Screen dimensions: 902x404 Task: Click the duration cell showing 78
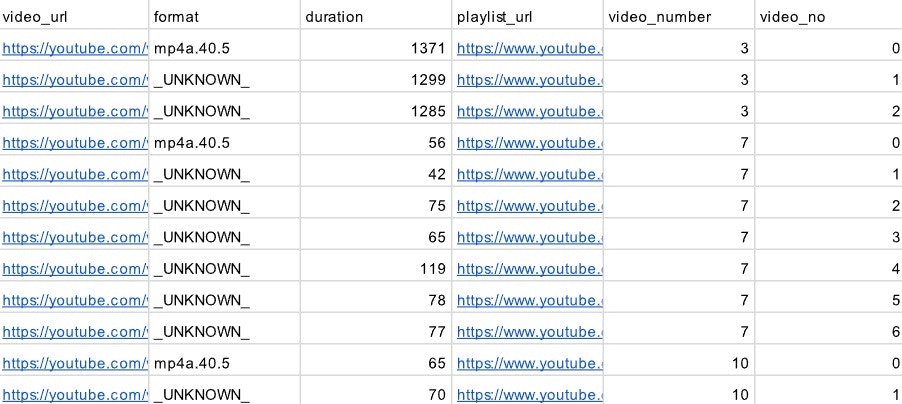click(376, 300)
